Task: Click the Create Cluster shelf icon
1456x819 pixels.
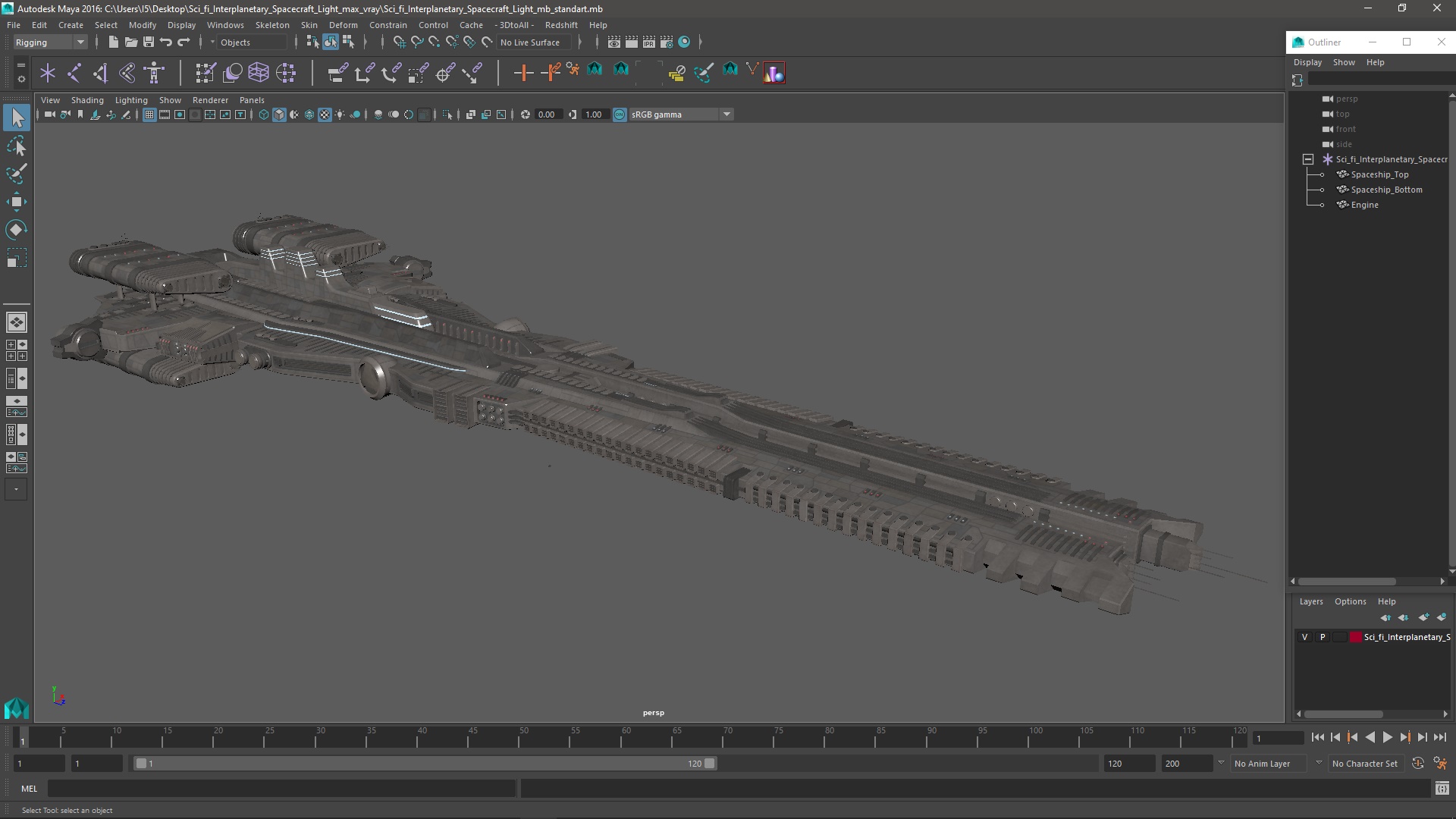Action: pyautogui.click(x=286, y=73)
